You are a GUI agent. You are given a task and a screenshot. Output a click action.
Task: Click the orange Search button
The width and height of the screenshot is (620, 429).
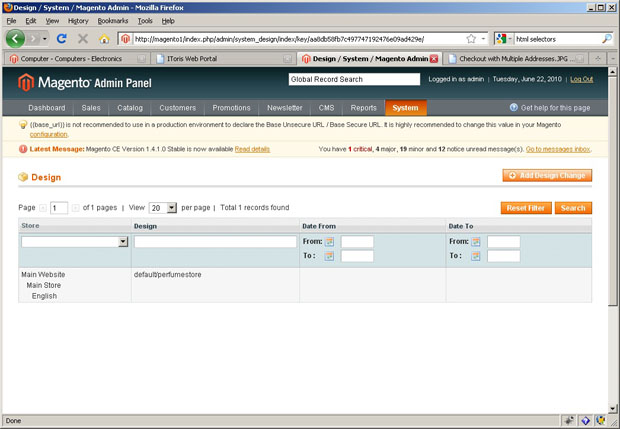[x=573, y=208]
